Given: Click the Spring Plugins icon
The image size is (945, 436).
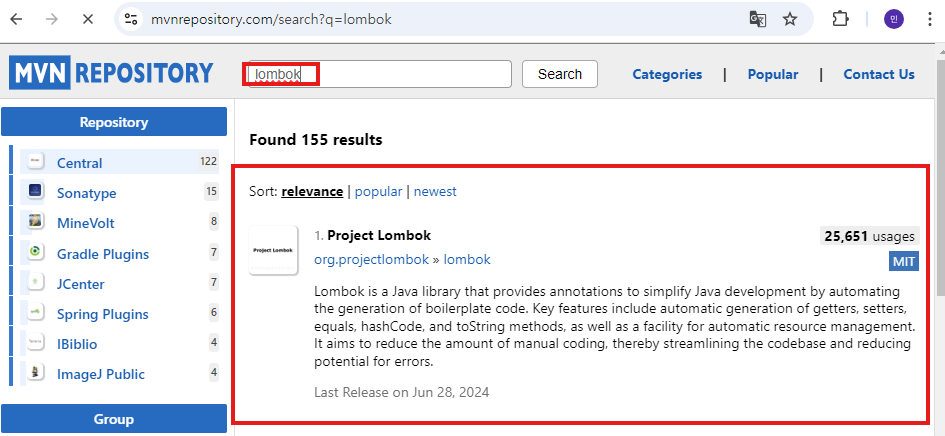Looking at the screenshot, I should click(x=35, y=312).
